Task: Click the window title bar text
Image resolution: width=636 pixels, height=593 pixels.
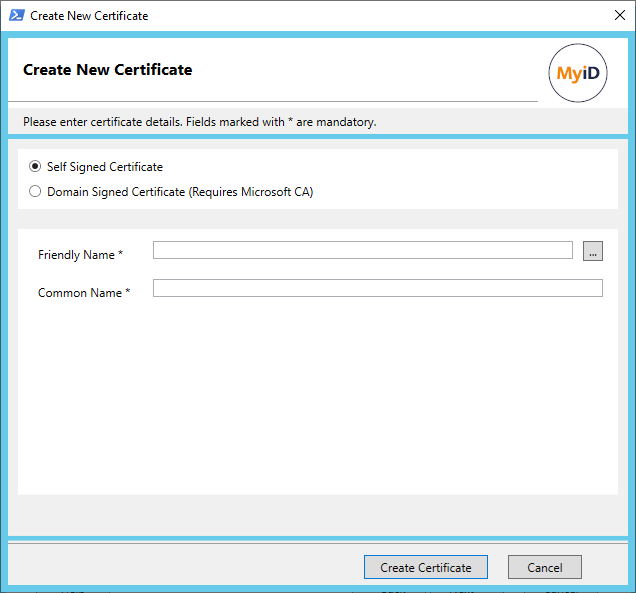Action: [89, 16]
